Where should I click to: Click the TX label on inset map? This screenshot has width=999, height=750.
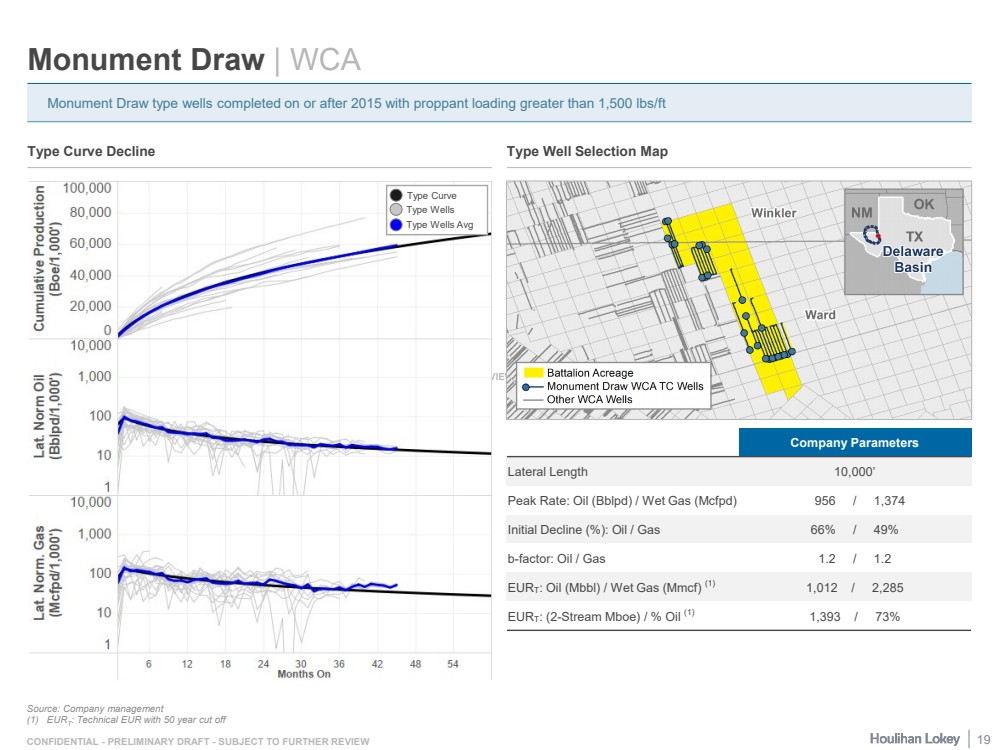click(913, 236)
